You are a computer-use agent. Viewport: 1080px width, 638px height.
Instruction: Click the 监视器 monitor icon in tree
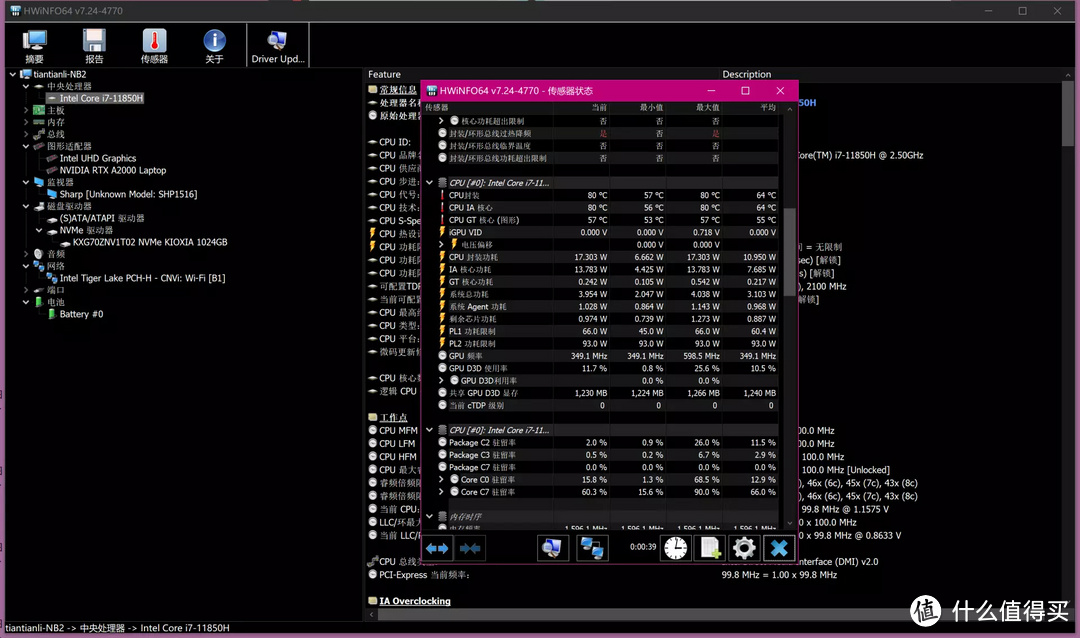(39, 183)
